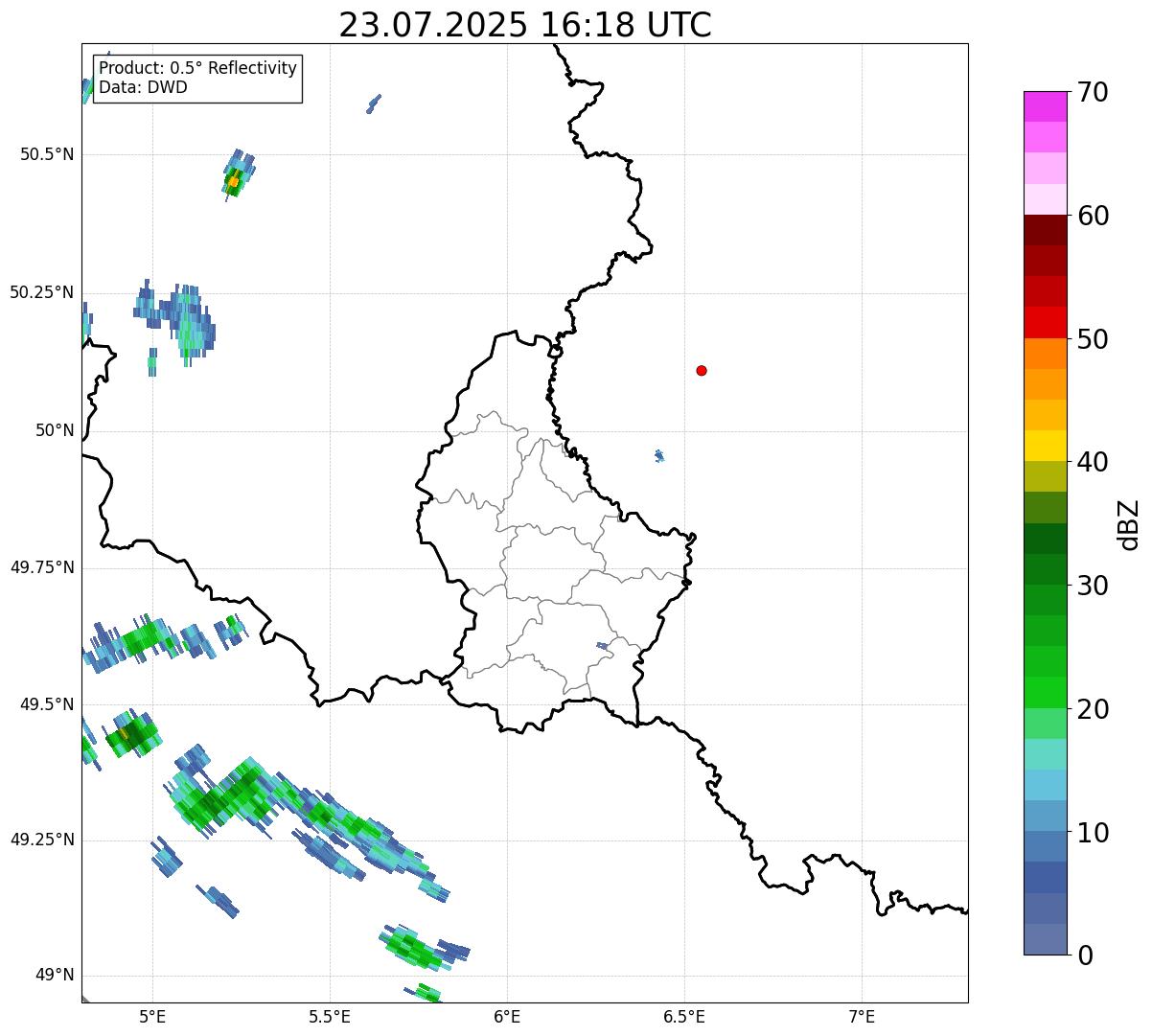Screen dimensions: 1152x1036
Task: Click the 6°E longitude label
Action: [x=507, y=1016]
